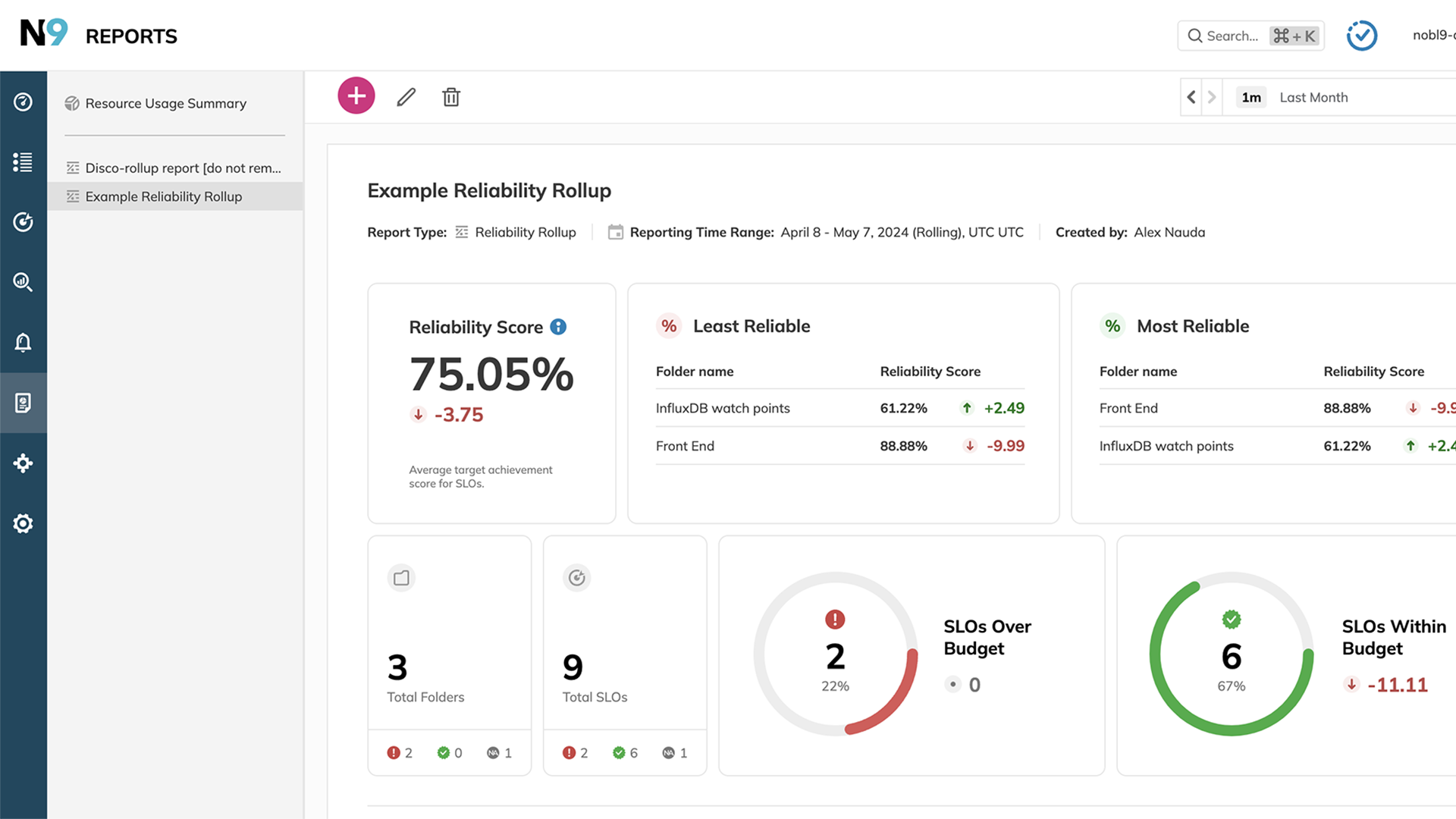This screenshot has width=1456, height=819.
Task: Open Resource Usage Summary report
Action: pyautogui.click(x=165, y=103)
